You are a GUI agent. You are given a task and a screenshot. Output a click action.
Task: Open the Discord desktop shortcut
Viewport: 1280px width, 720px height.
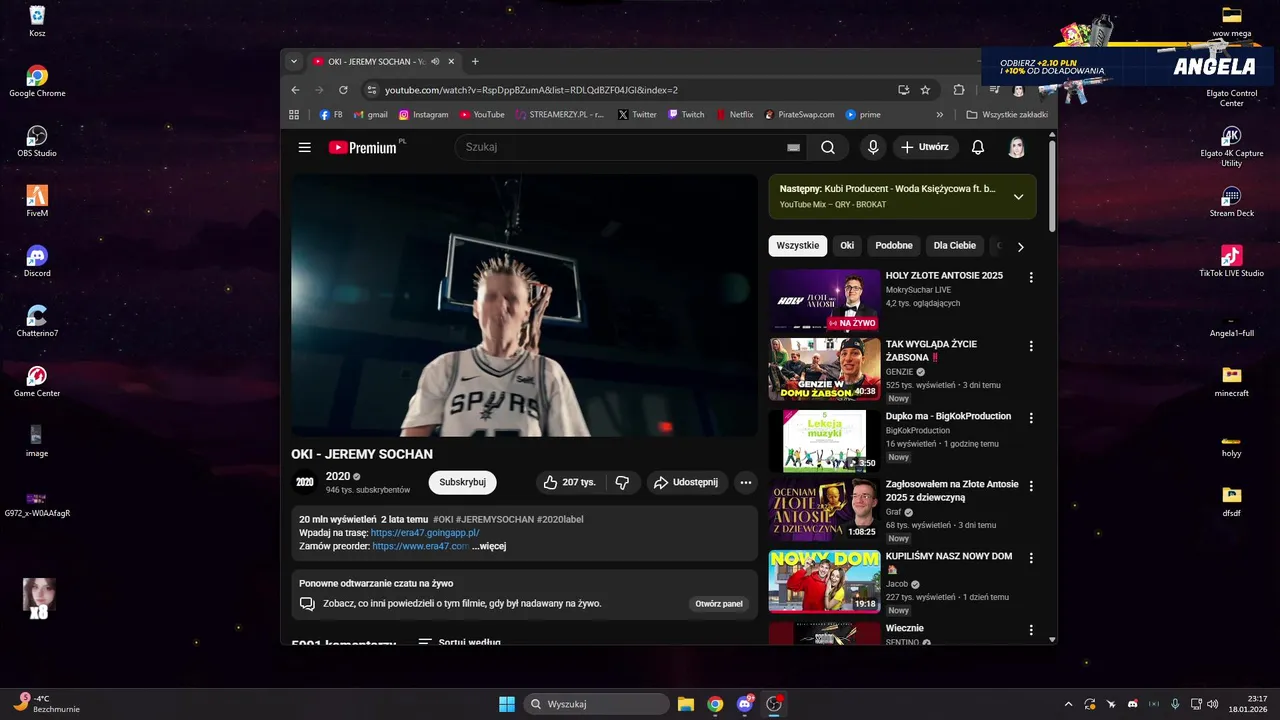tap(37, 261)
